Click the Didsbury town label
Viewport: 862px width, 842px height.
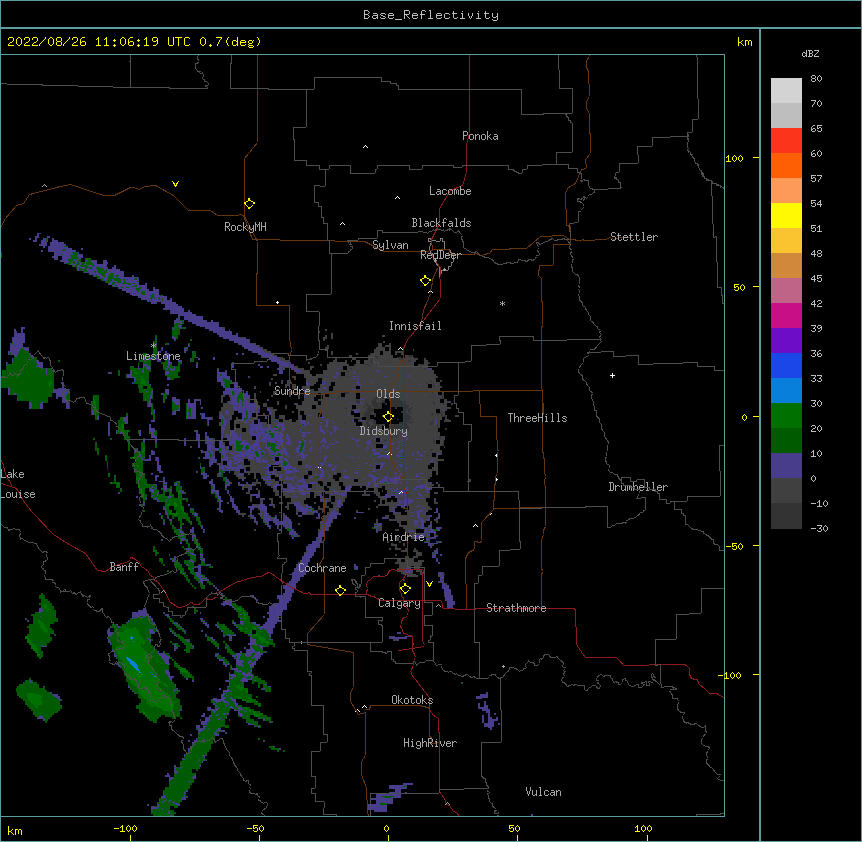[384, 431]
